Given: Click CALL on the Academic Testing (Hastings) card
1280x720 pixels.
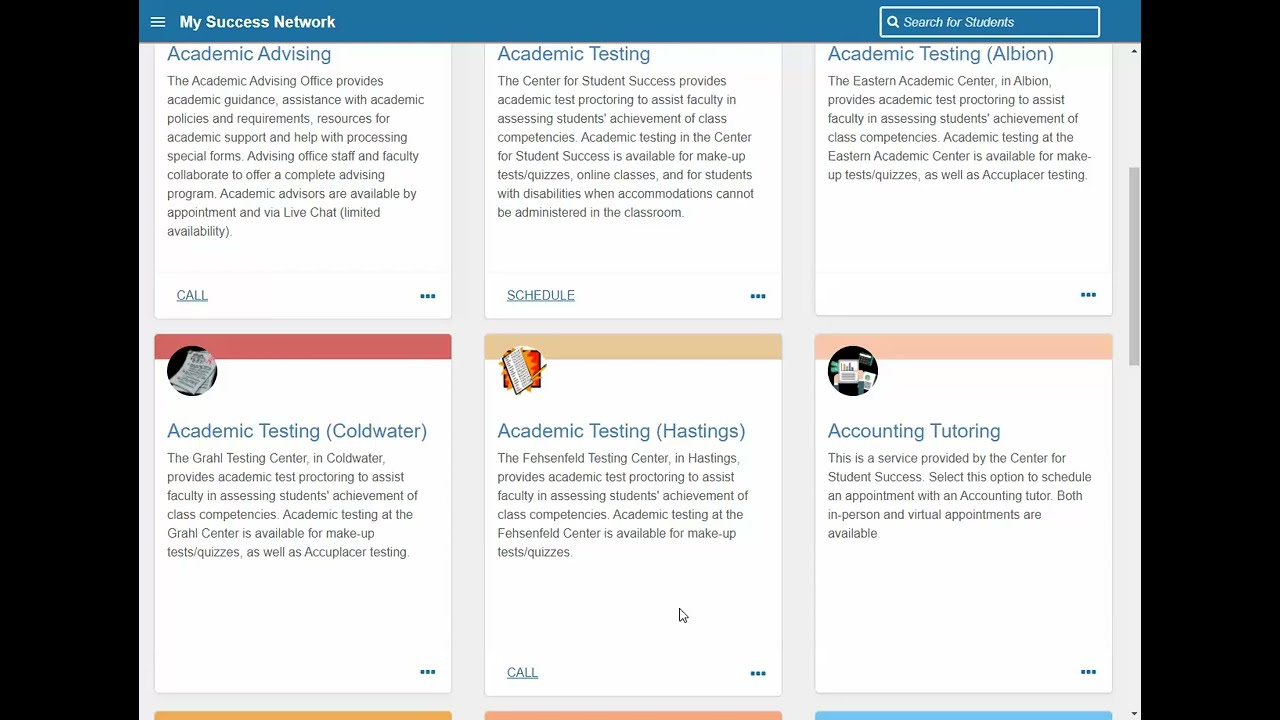Looking at the screenshot, I should point(522,673).
